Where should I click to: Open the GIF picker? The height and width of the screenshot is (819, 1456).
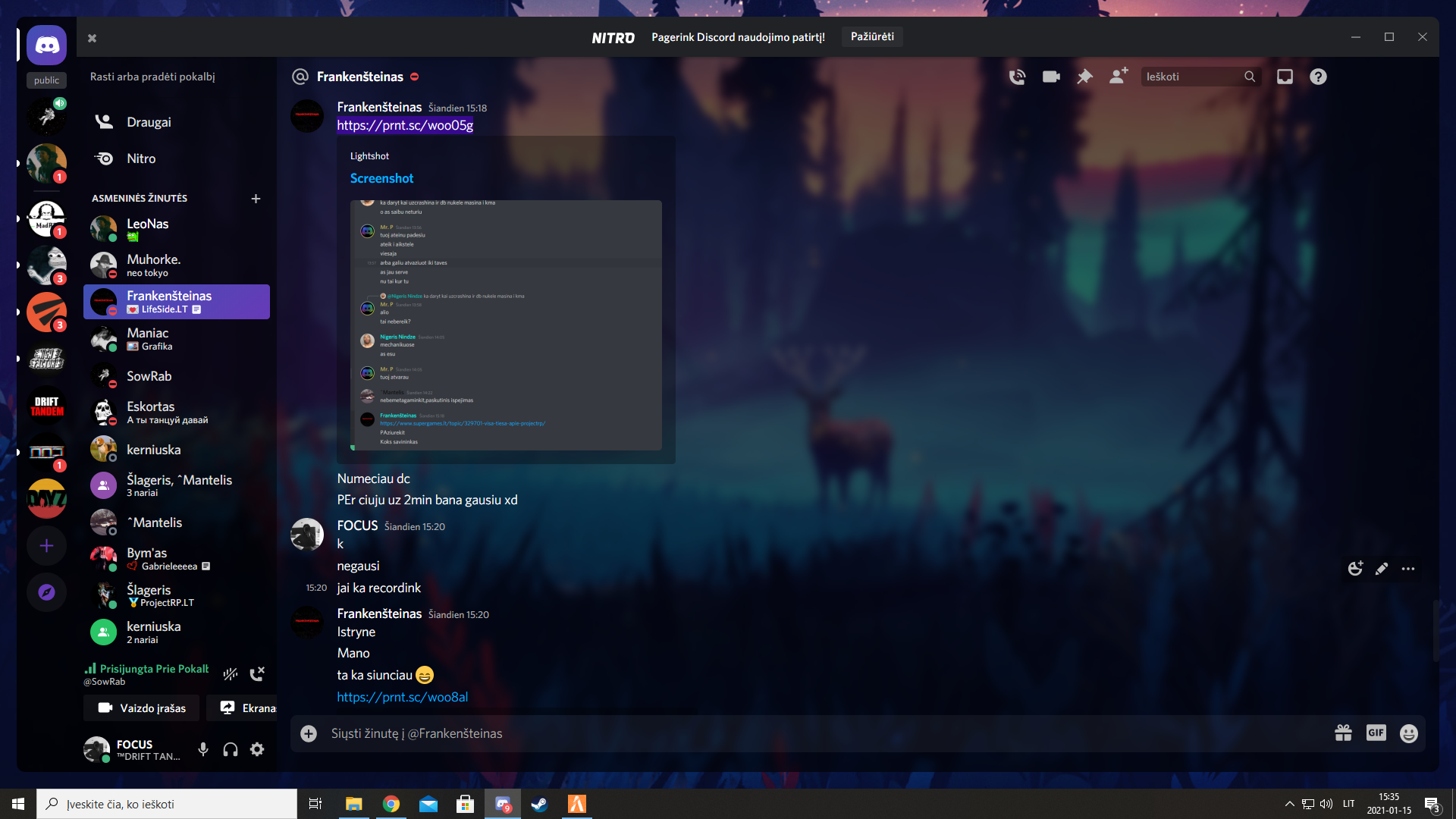pos(1376,733)
